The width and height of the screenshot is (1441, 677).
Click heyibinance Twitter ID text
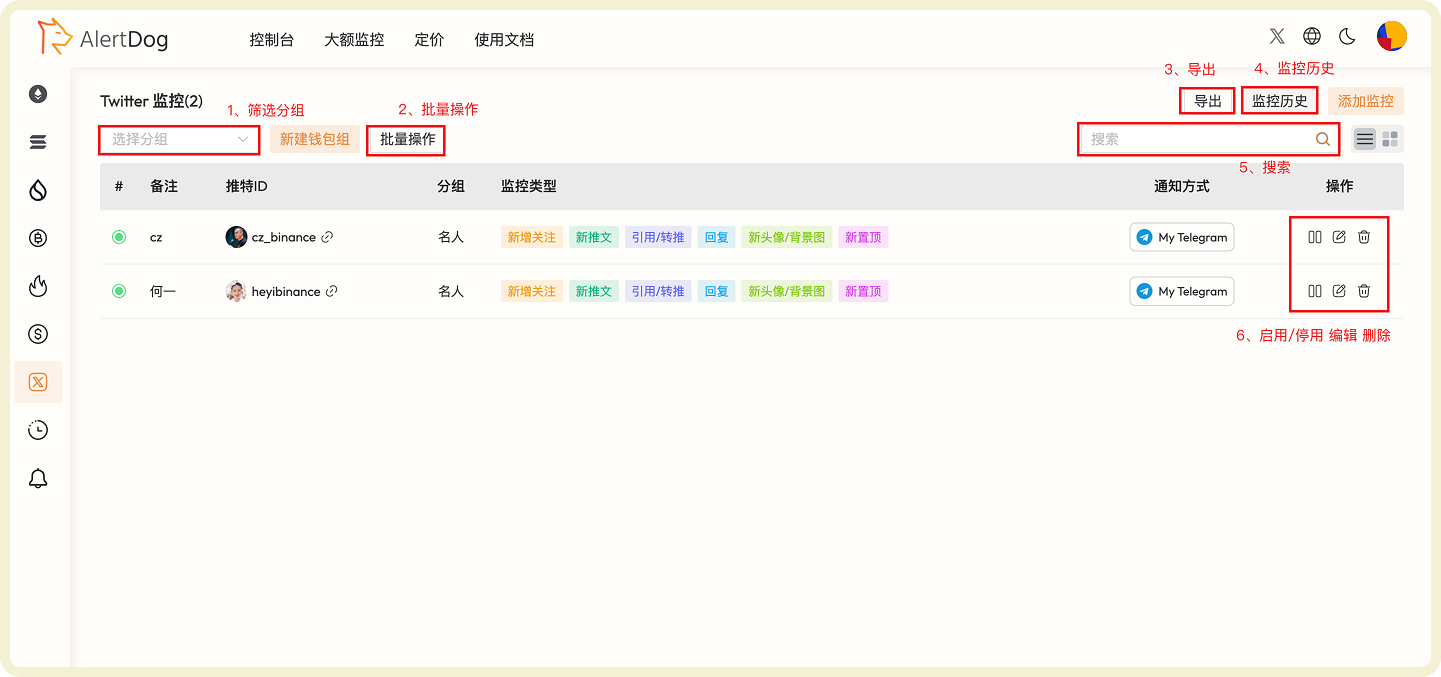tap(286, 291)
